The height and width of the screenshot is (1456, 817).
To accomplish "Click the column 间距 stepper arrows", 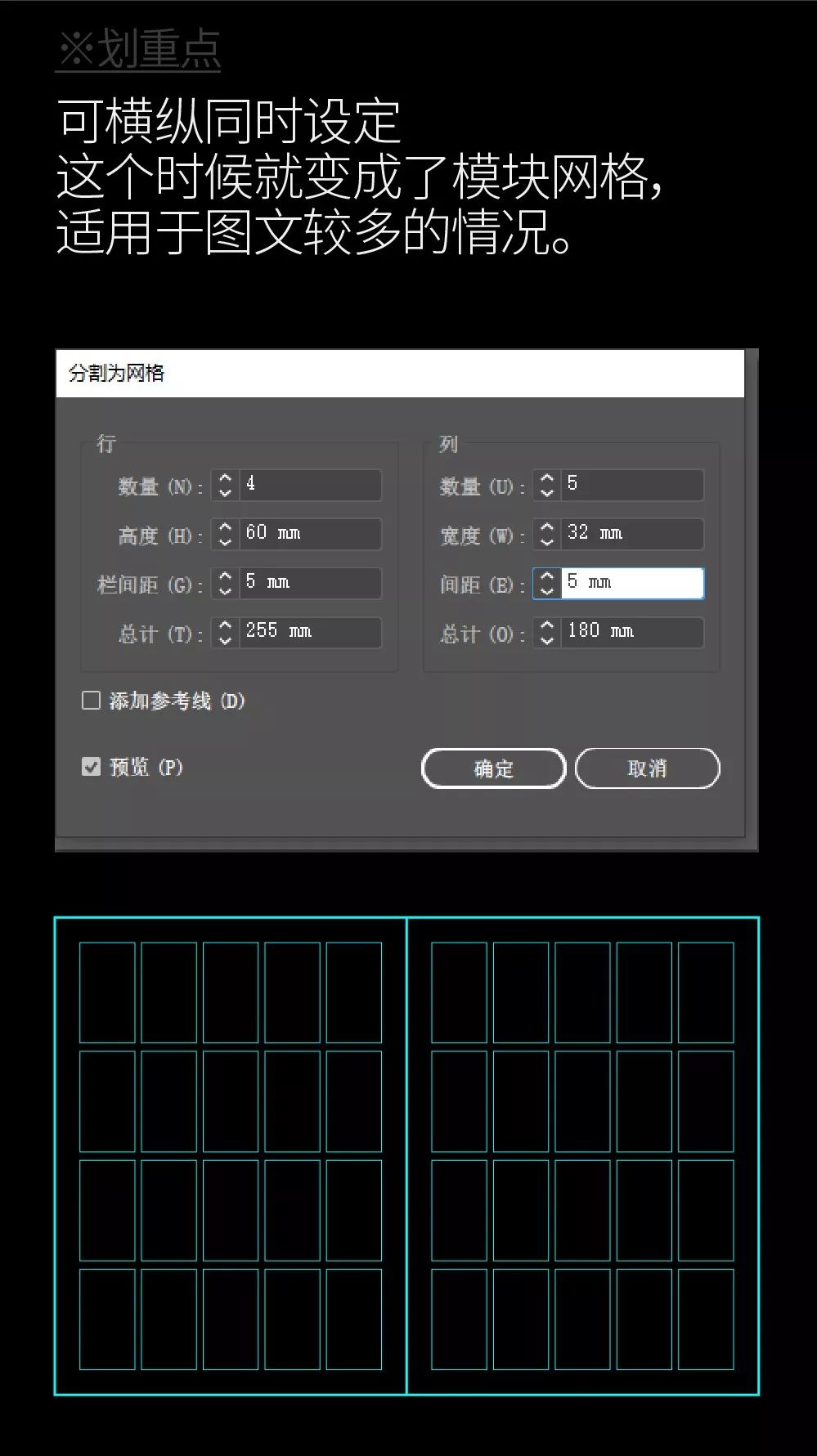I will [547, 583].
